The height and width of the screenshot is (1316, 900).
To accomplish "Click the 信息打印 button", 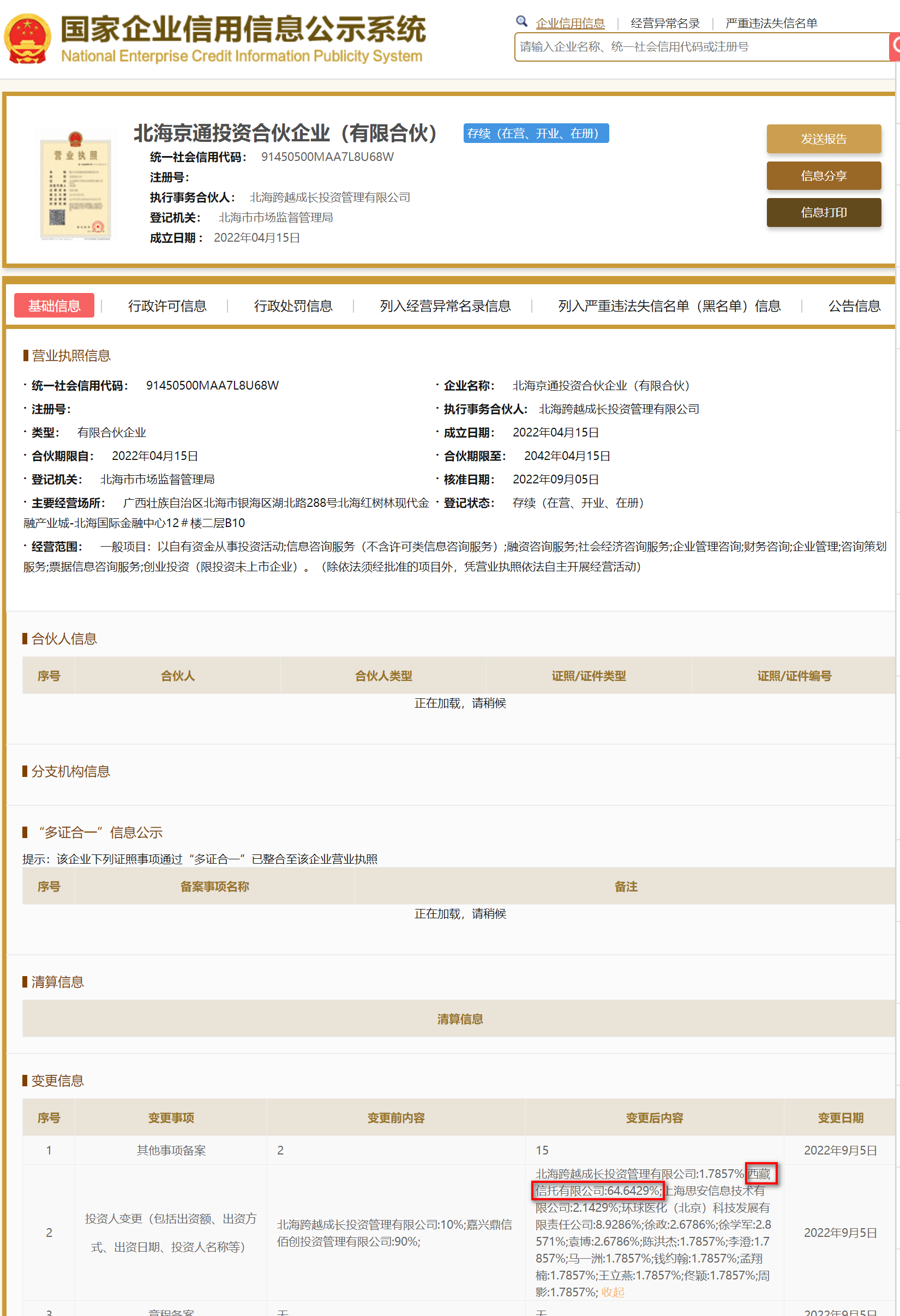I will [824, 212].
